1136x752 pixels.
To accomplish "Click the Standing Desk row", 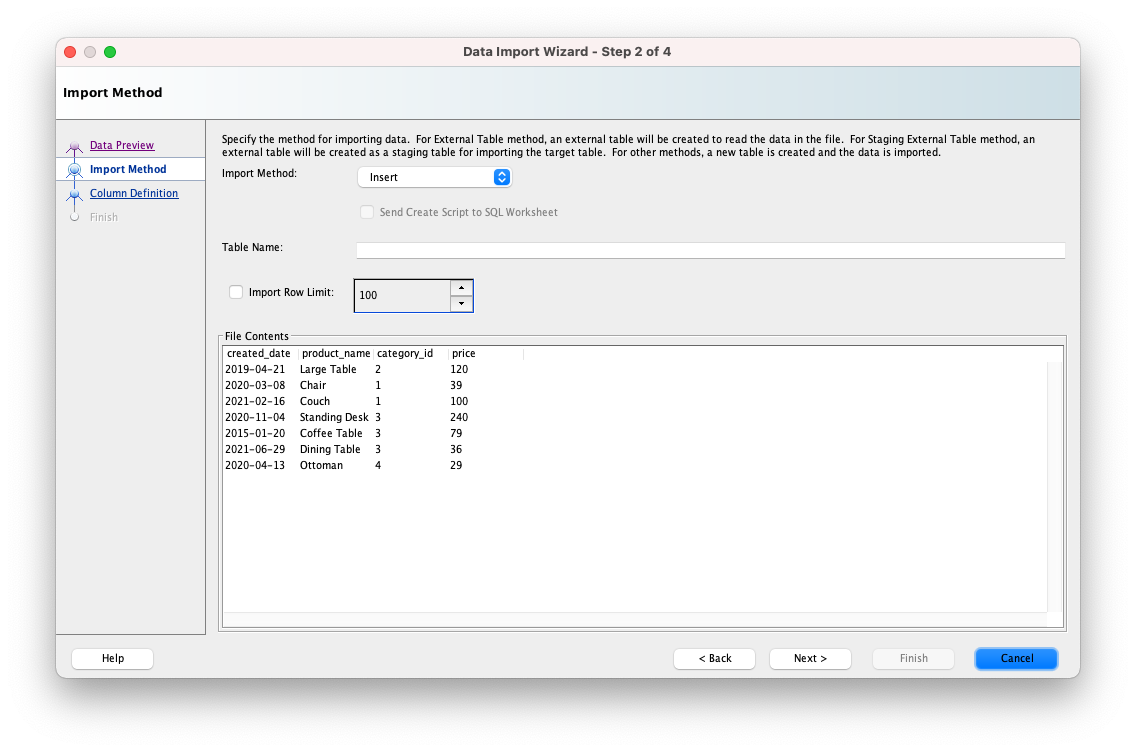I will click(x=334, y=418).
